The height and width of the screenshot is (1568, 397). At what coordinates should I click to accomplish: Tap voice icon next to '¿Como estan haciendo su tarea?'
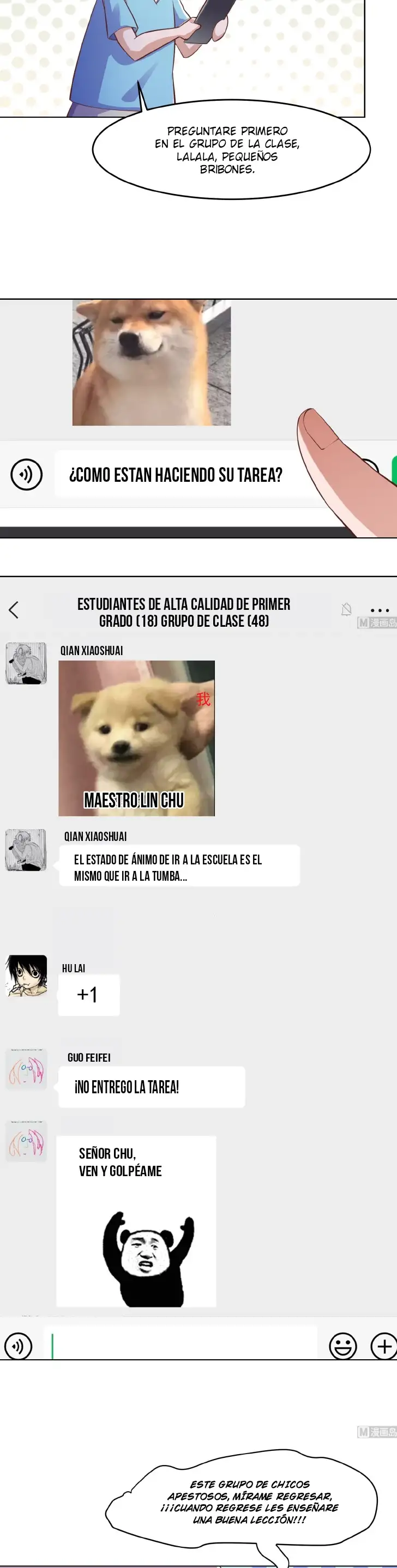tap(26, 474)
